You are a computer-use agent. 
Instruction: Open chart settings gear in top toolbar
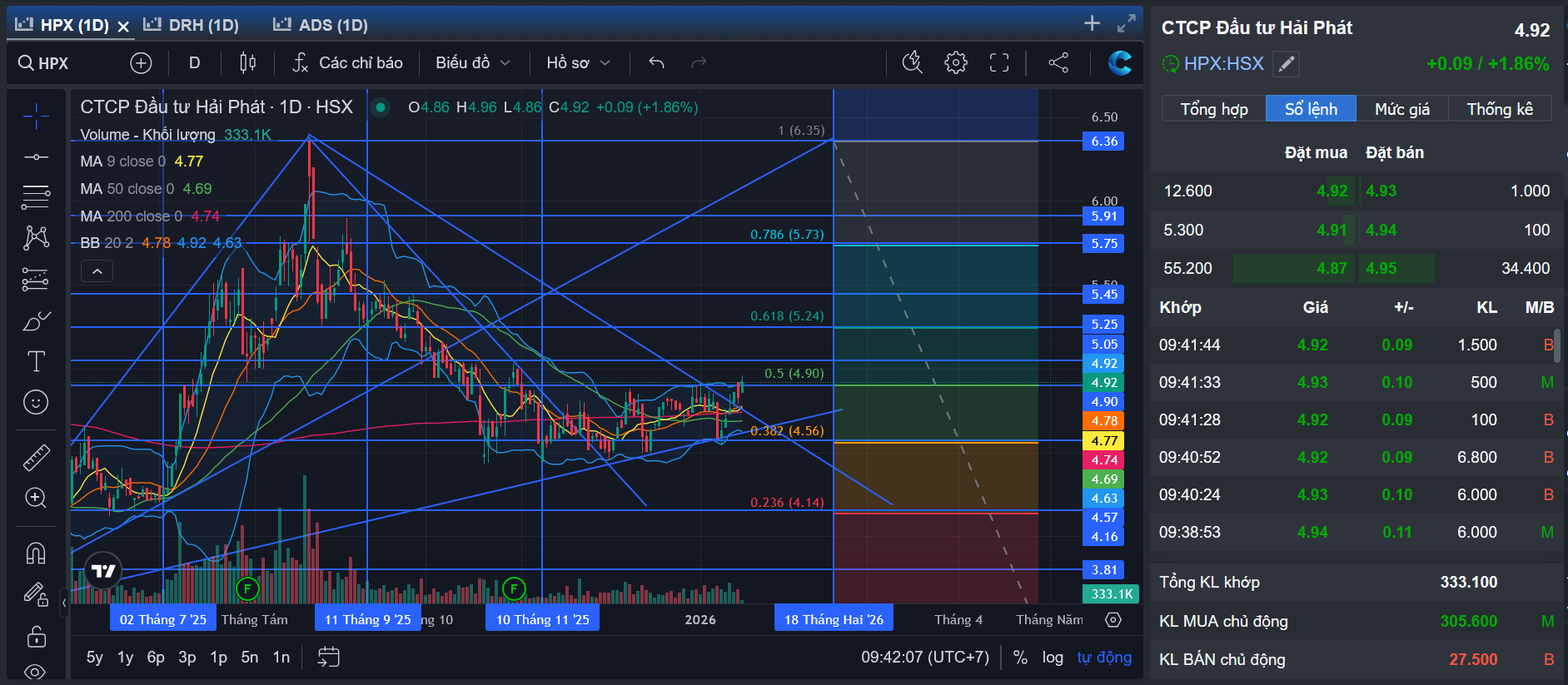pyautogui.click(x=956, y=62)
